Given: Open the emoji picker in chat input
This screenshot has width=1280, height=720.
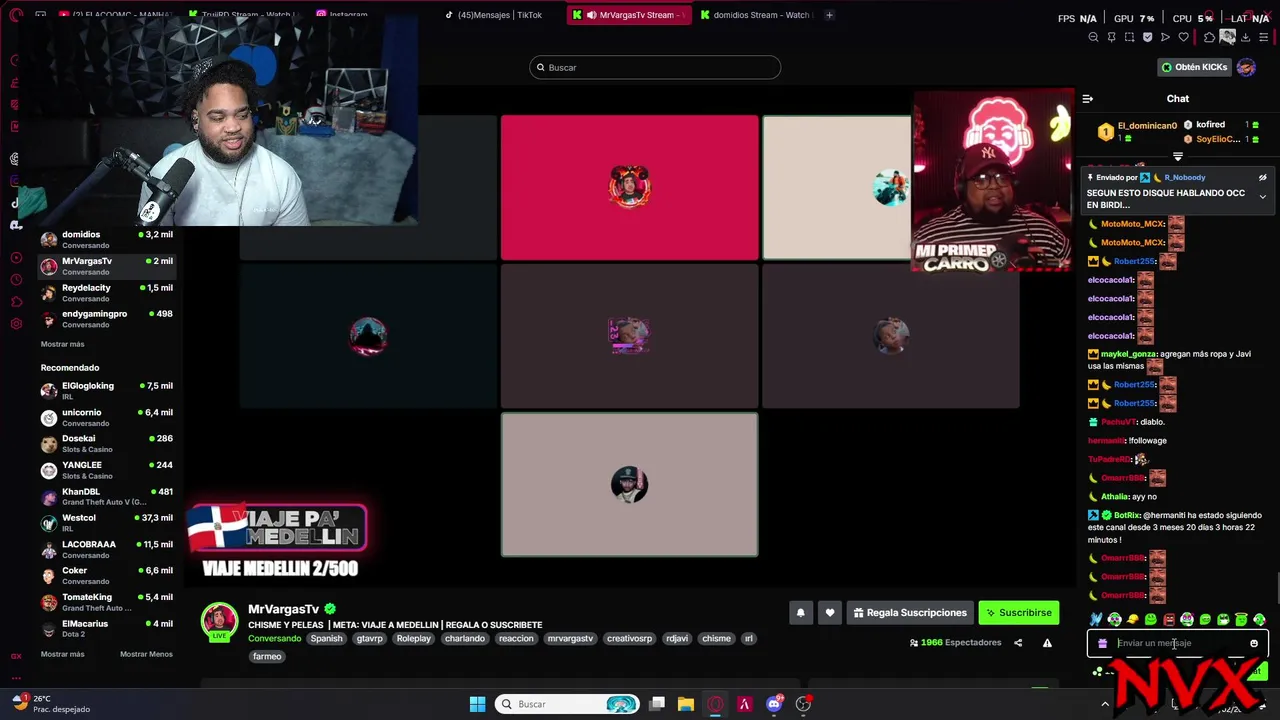Looking at the screenshot, I should [1254, 643].
